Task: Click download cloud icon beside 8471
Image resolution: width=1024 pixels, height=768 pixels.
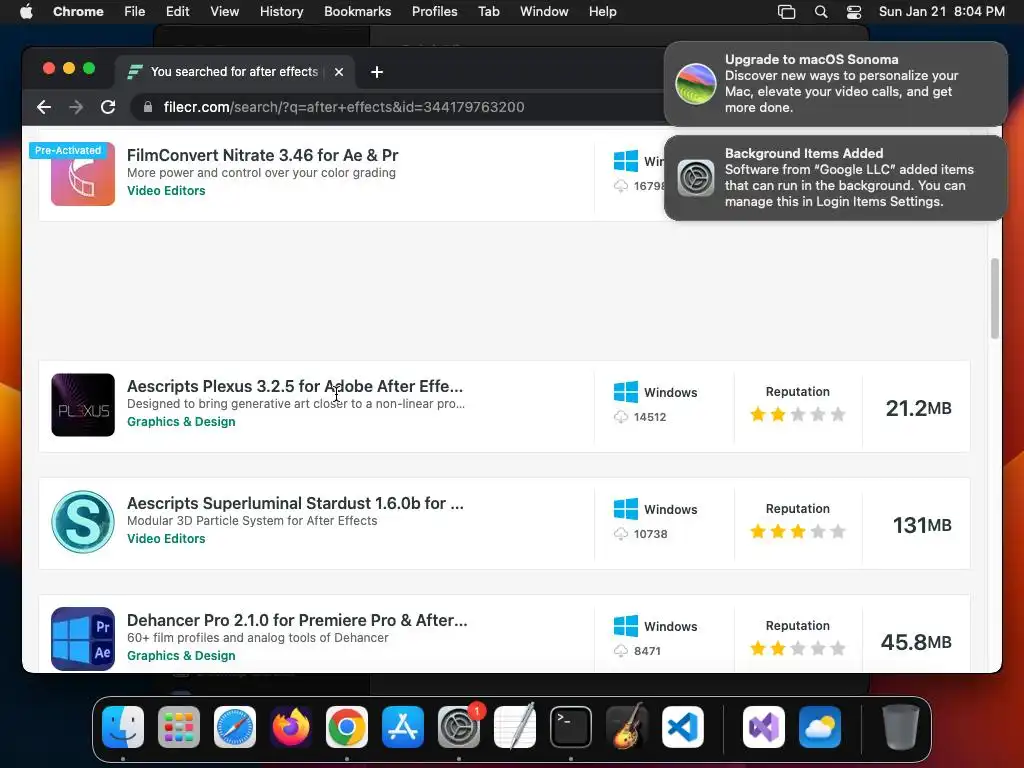Action: (x=620, y=650)
